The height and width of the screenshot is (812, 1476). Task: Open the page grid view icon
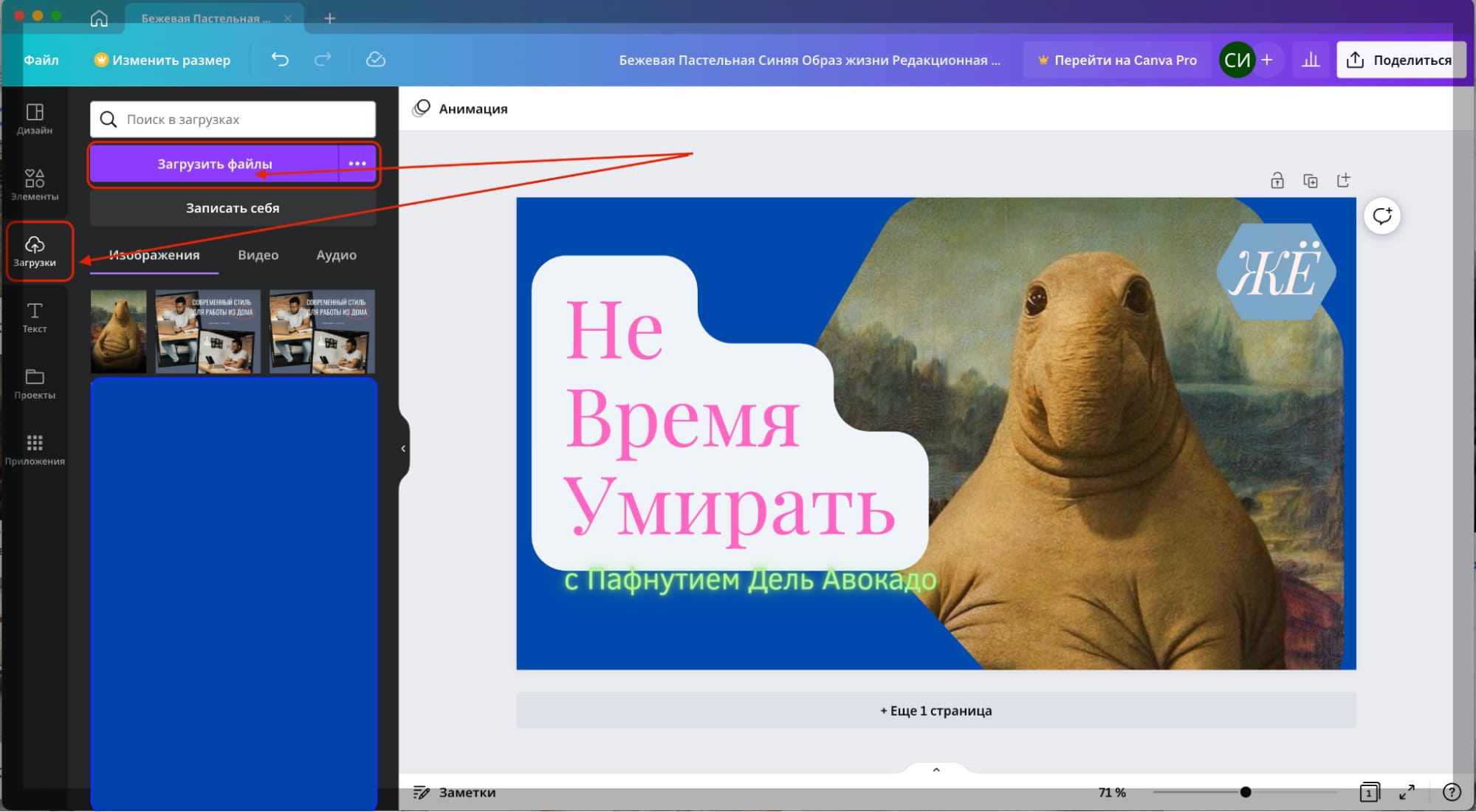click(1370, 792)
